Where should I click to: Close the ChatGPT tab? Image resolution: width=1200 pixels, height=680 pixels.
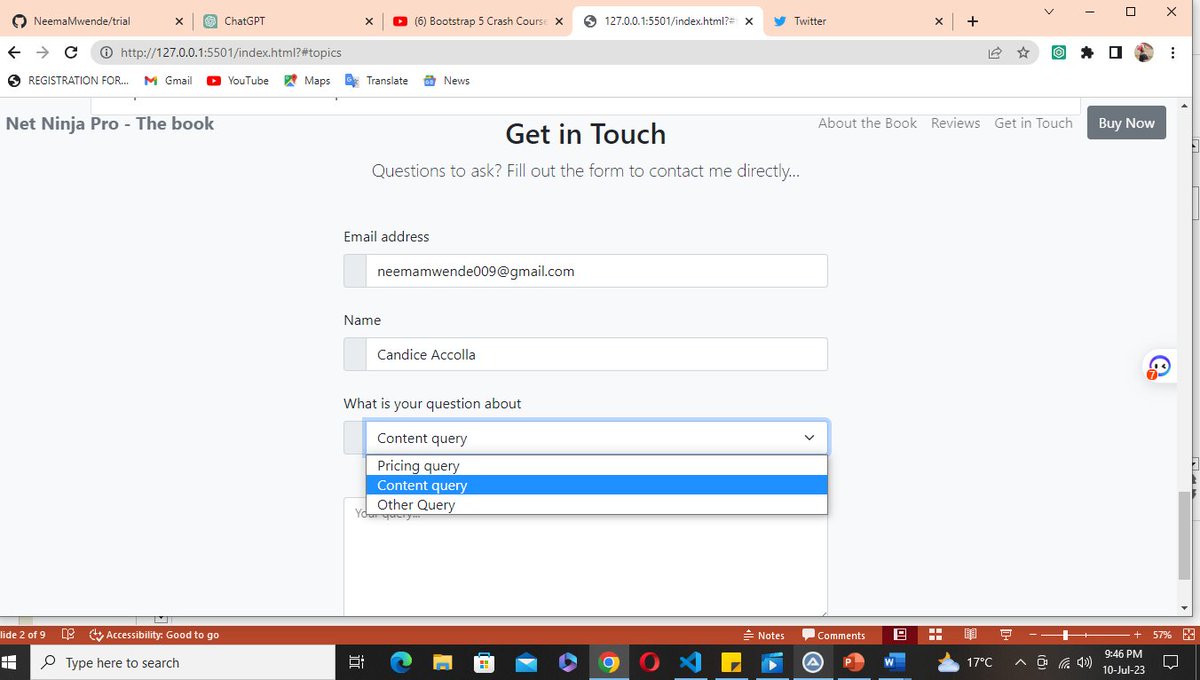(368, 21)
